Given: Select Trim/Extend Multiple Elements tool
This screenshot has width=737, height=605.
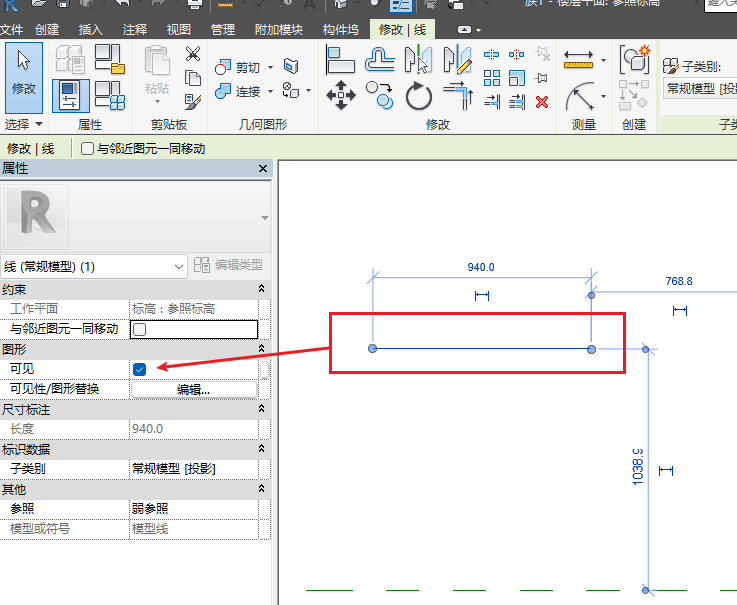Looking at the screenshot, I should tap(517, 101).
